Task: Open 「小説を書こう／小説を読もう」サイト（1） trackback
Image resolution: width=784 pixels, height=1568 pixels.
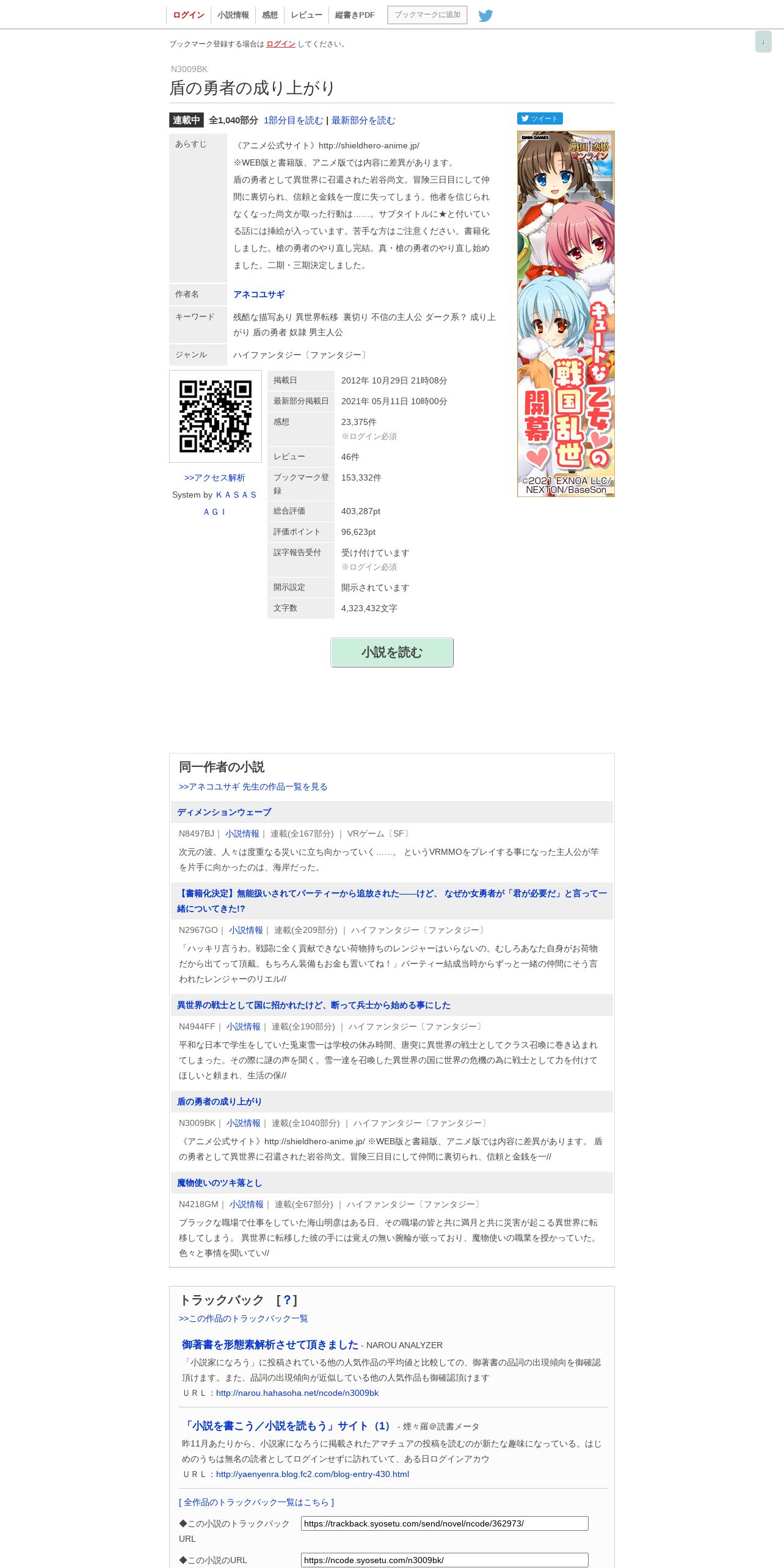Action: coord(288,1426)
